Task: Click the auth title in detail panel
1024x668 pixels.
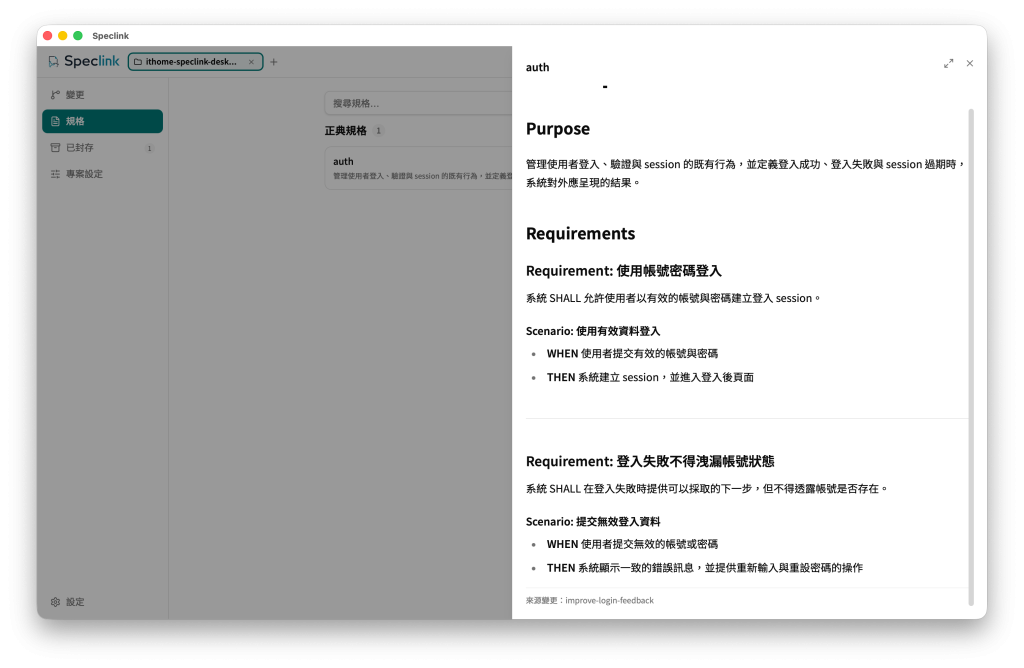Action: 537,67
